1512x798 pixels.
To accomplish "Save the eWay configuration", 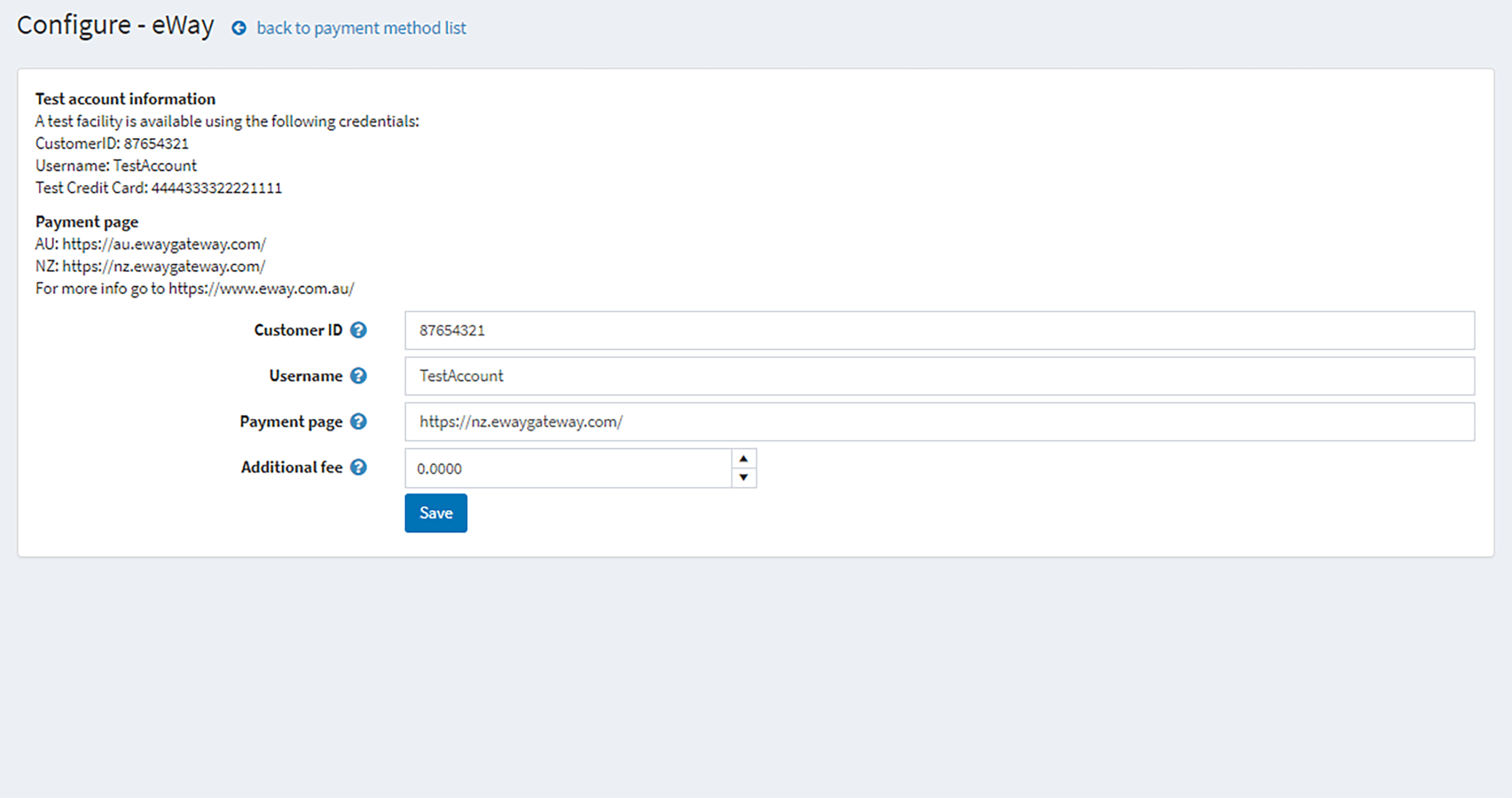I will click(x=435, y=513).
